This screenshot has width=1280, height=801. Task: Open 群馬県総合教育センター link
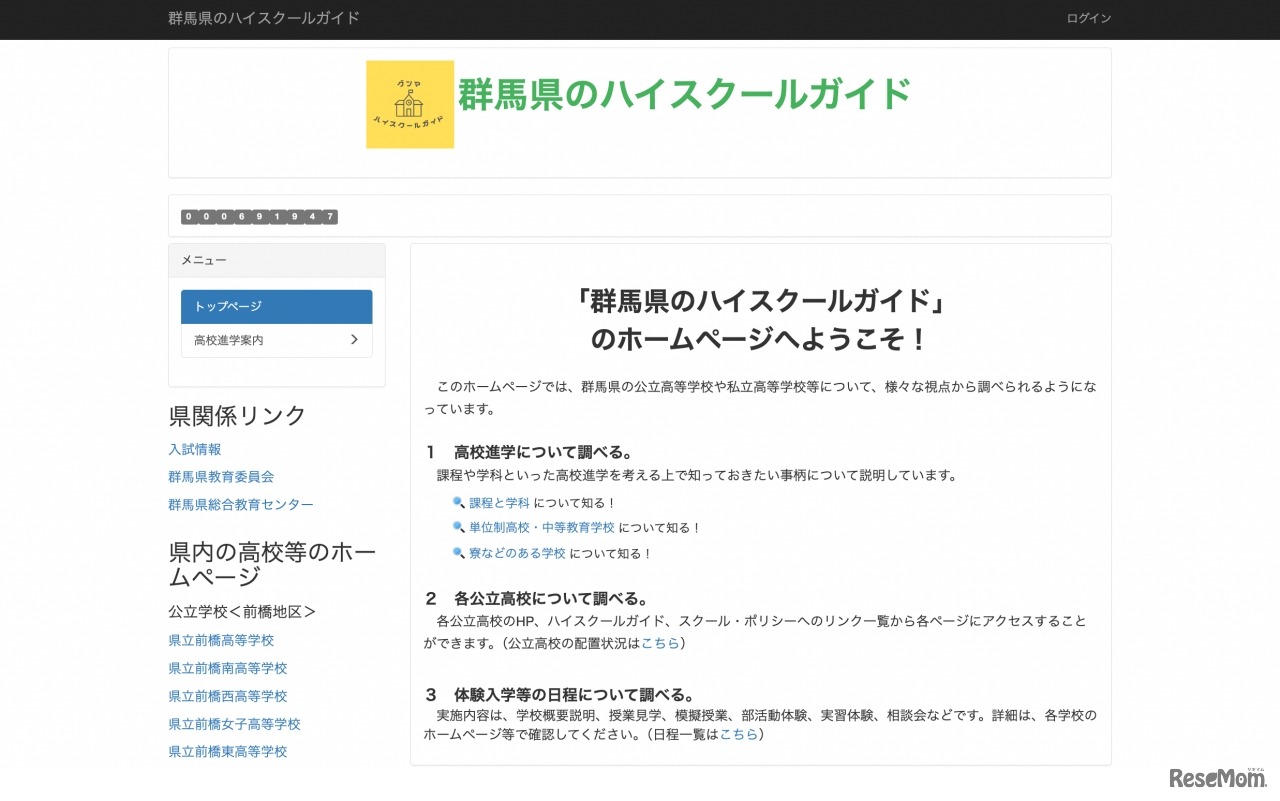pyautogui.click(x=241, y=505)
